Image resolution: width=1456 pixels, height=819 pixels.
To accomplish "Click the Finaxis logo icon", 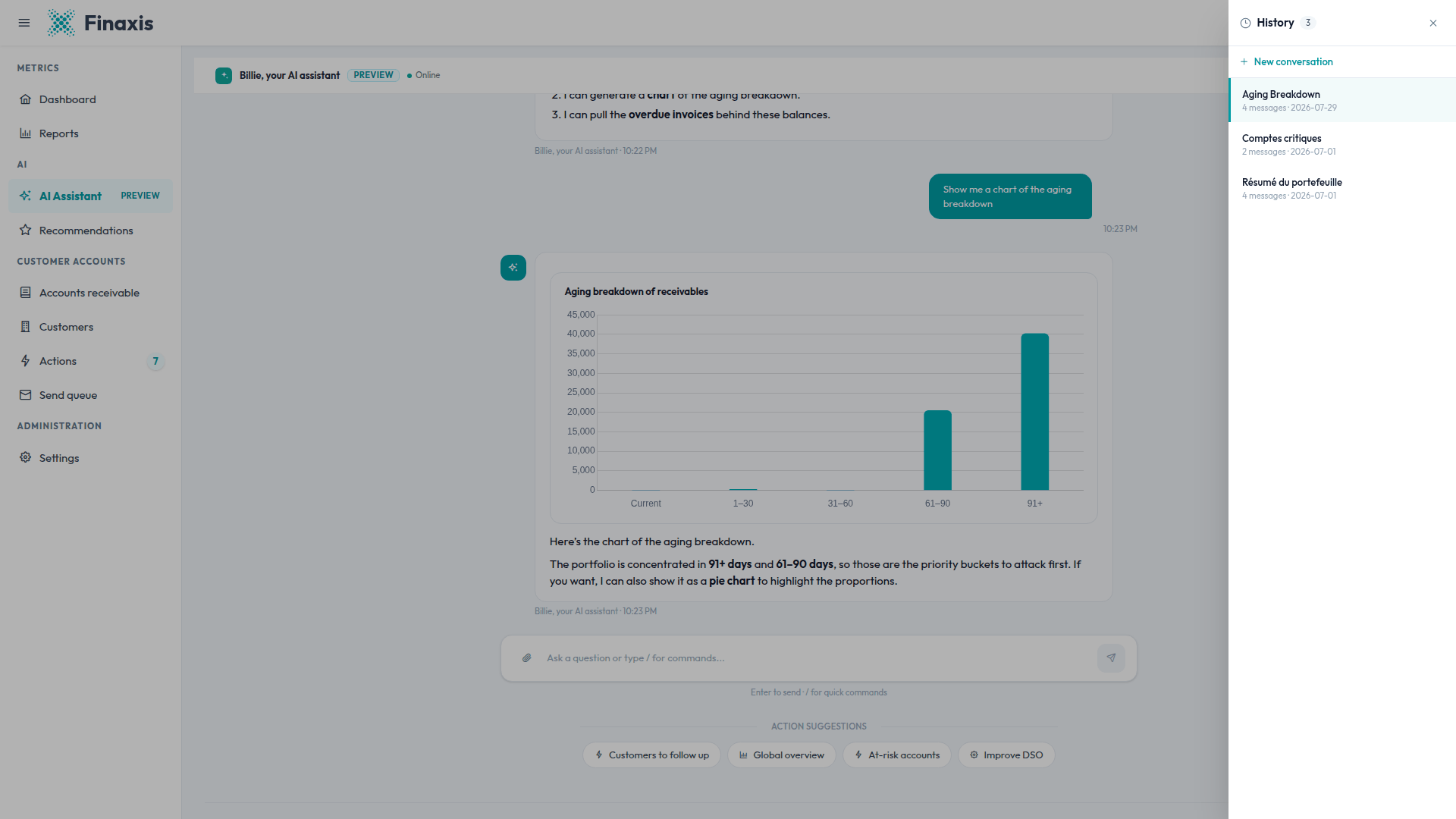I will (x=61, y=23).
